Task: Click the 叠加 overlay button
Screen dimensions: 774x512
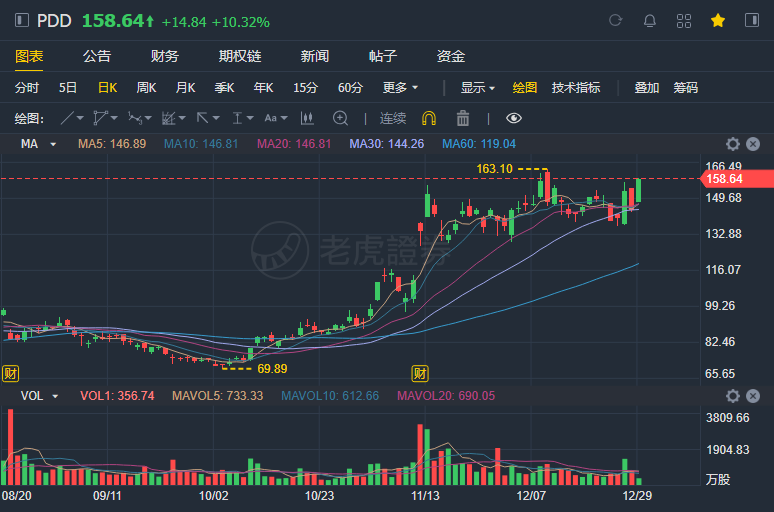Action: click(x=647, y=88)
